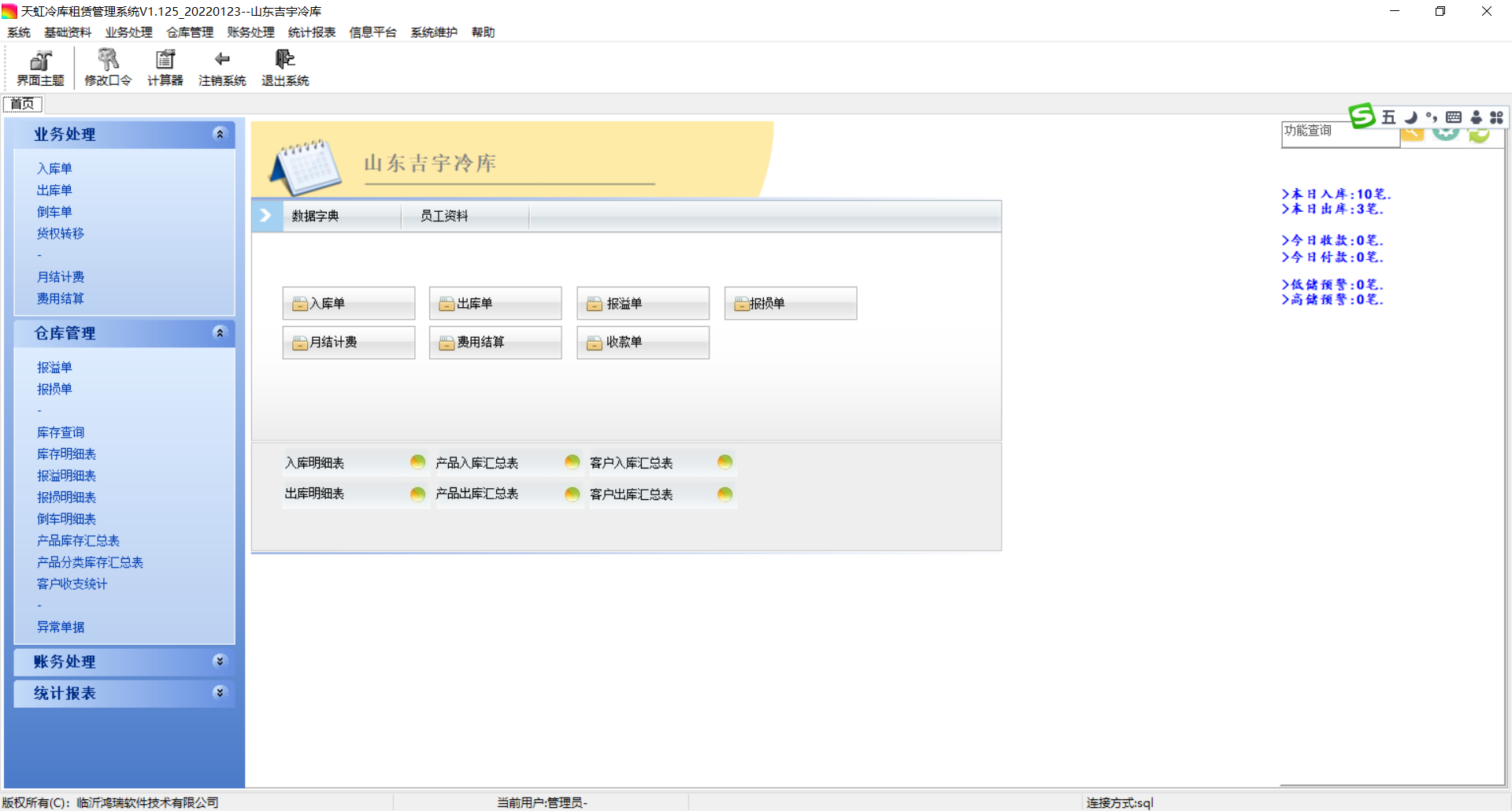This screenshot has width=1512, height=811.
Task: Click the indicator dot beside 产品入库汇总表
Action: 573,462
